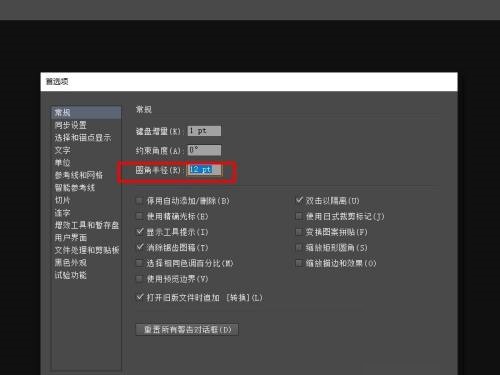This screenshot has width=500, height=375.
Task: Enable the 停用自动添加/删除 checkbox
Action: coord(140,201)
